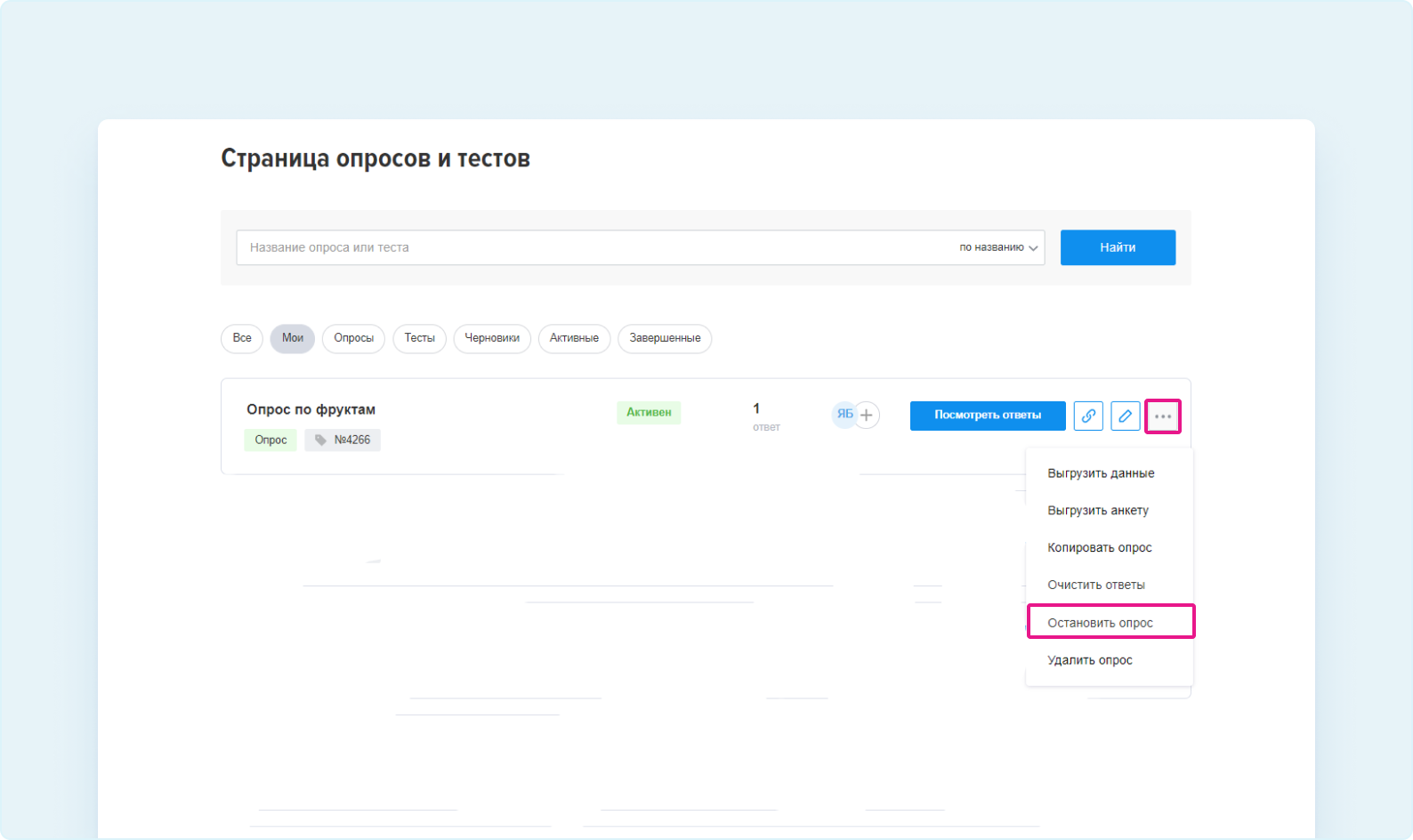Click the heading 'Страница опросов и тестов'

[375, 158]
